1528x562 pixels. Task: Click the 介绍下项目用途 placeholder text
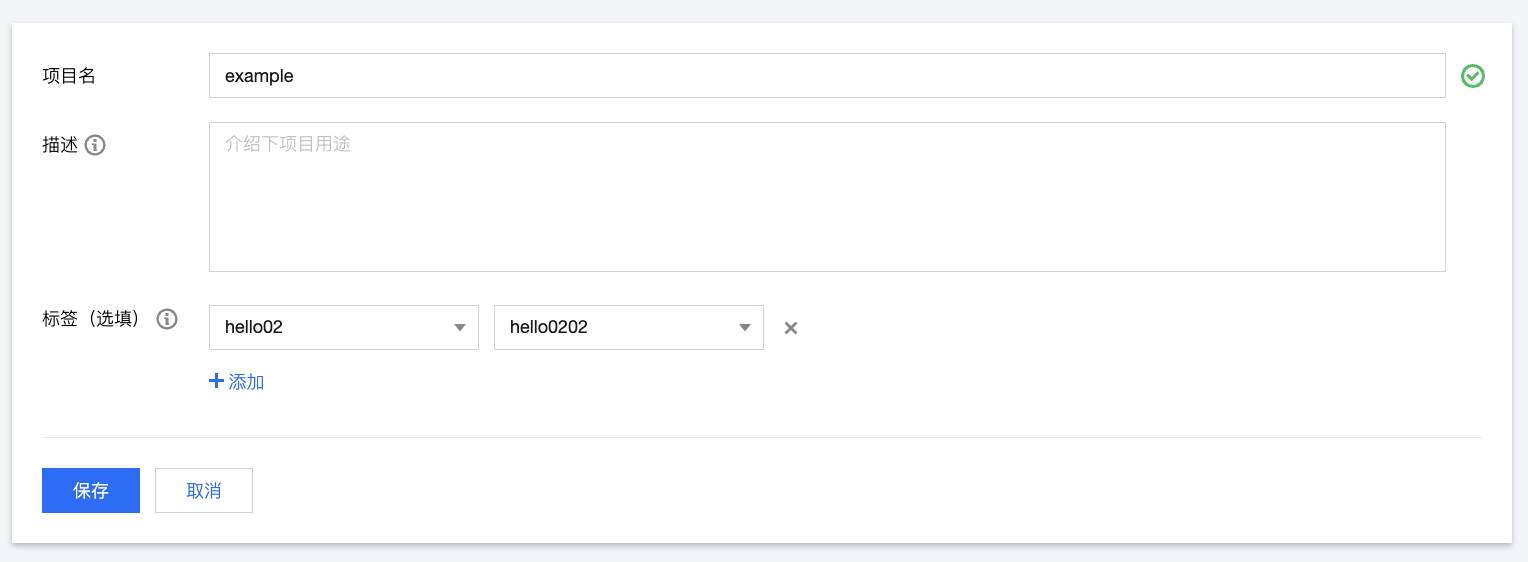point(288,144)
